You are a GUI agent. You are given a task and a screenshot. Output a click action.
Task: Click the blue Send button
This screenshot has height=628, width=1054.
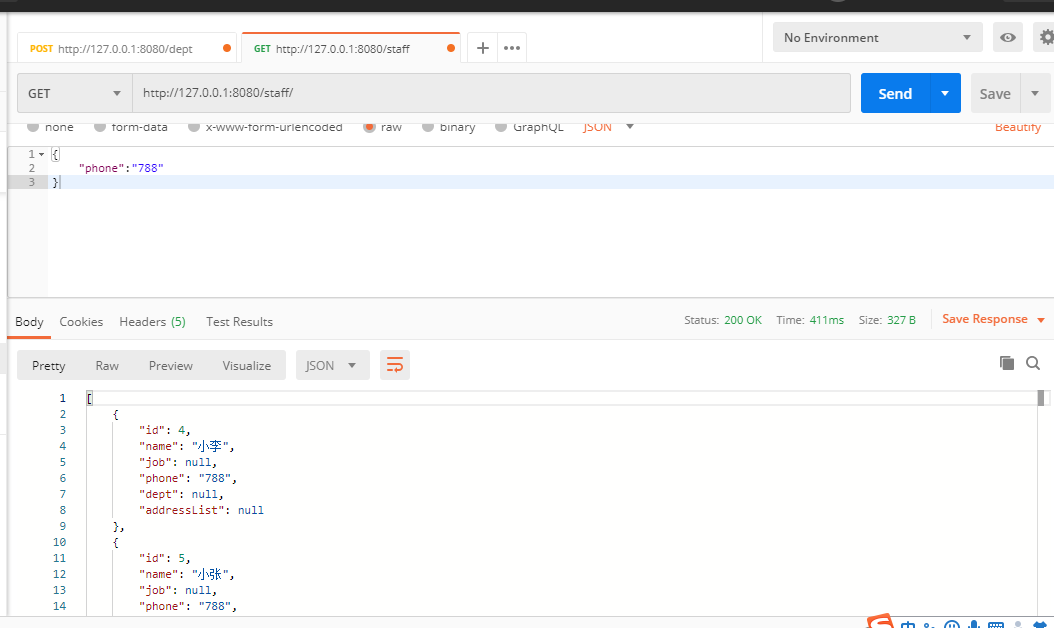tap(895, 93)
